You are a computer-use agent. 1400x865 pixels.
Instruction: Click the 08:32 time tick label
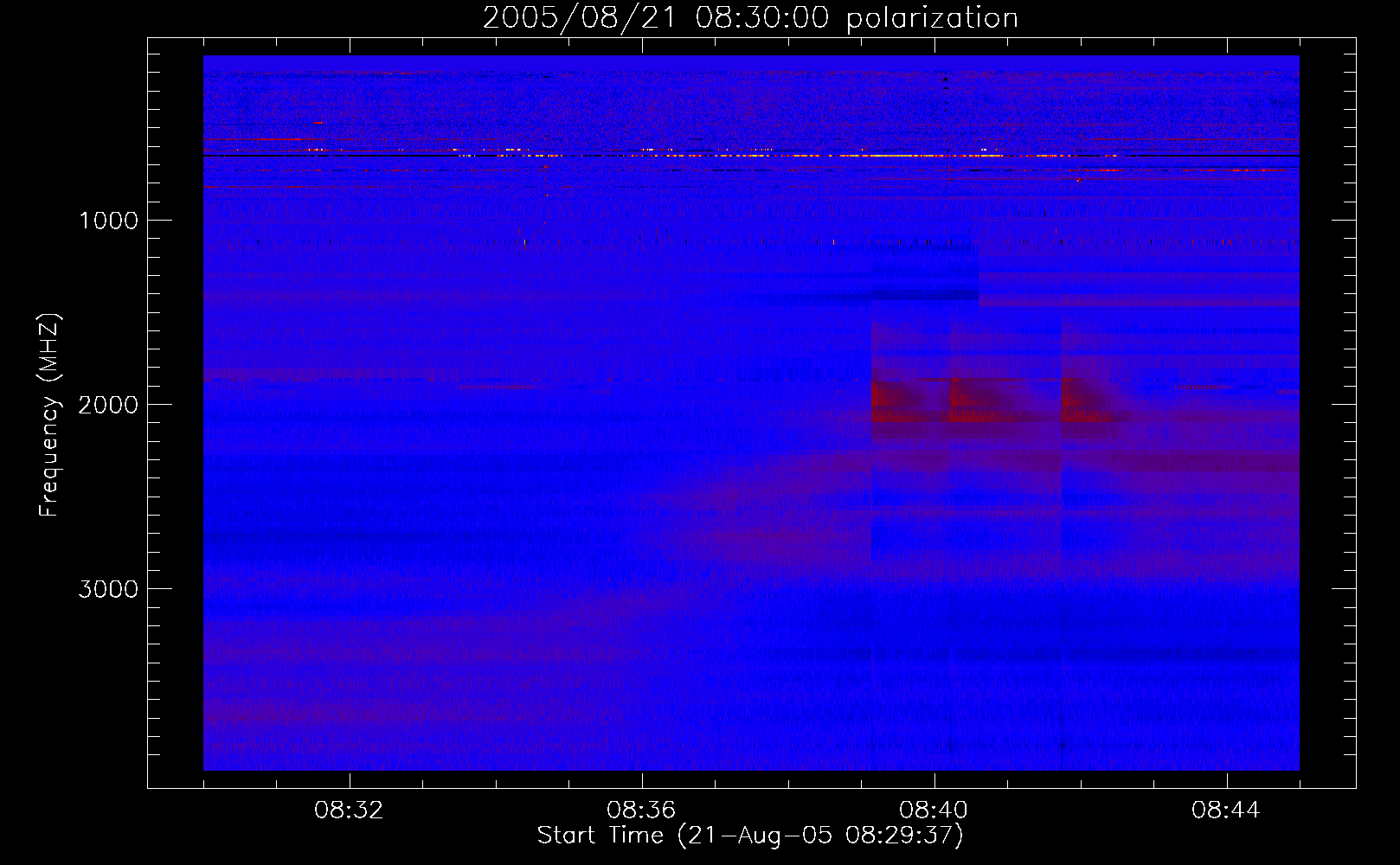tap(349, 811)
